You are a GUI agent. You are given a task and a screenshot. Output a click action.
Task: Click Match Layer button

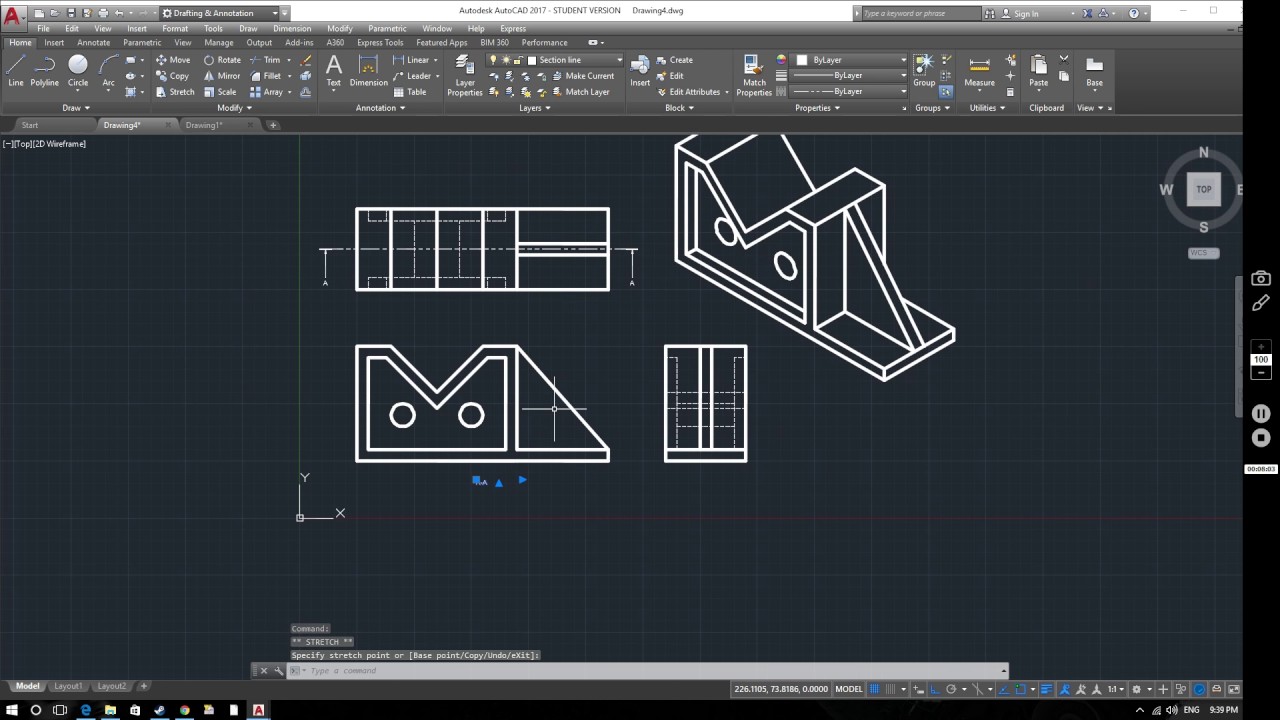tap(580, 92)
